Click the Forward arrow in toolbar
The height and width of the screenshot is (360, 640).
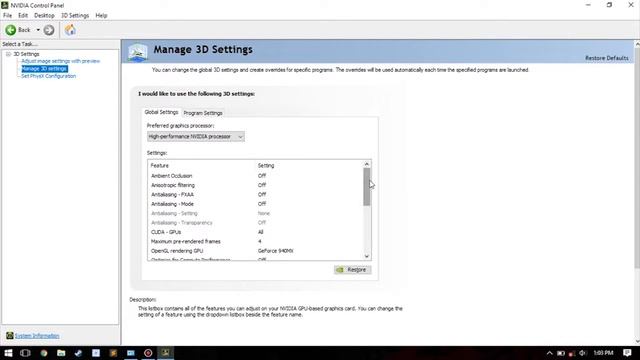49,30
